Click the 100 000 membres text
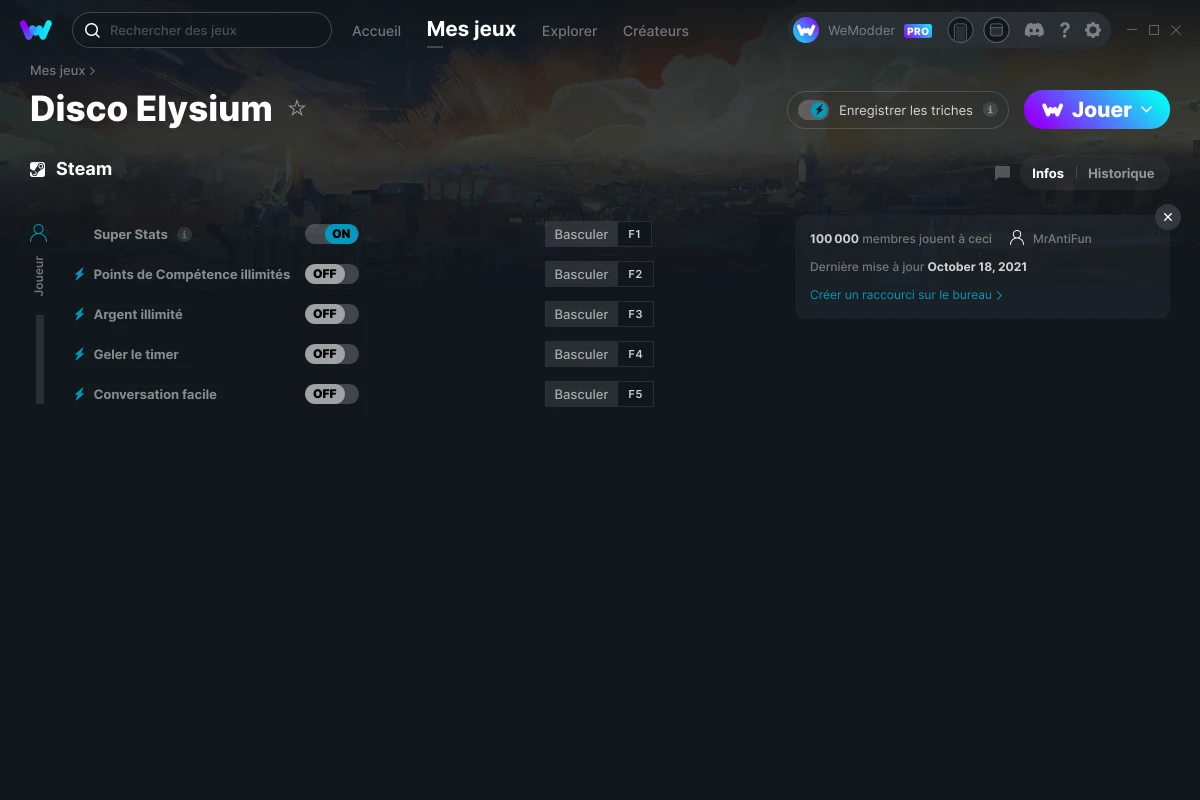 tap(901, 239)
